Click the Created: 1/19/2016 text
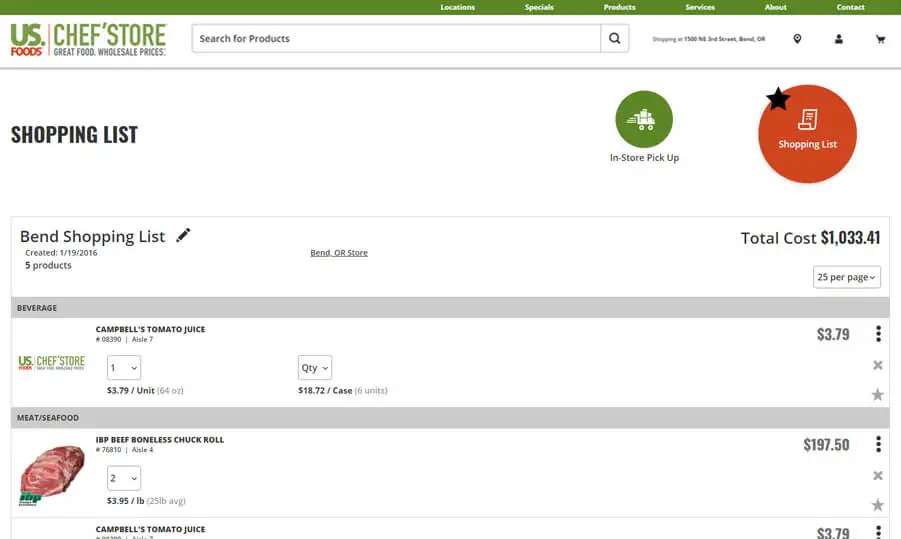 click(61, 253)
